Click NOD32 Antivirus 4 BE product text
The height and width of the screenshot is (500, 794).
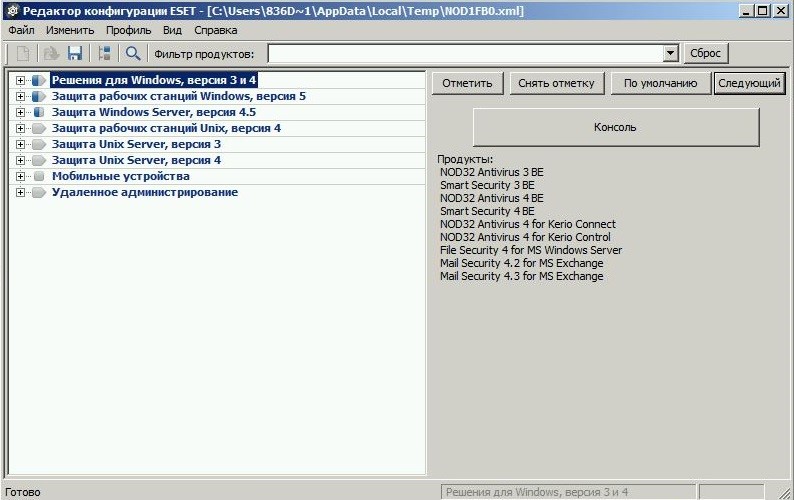coord(492,198)
